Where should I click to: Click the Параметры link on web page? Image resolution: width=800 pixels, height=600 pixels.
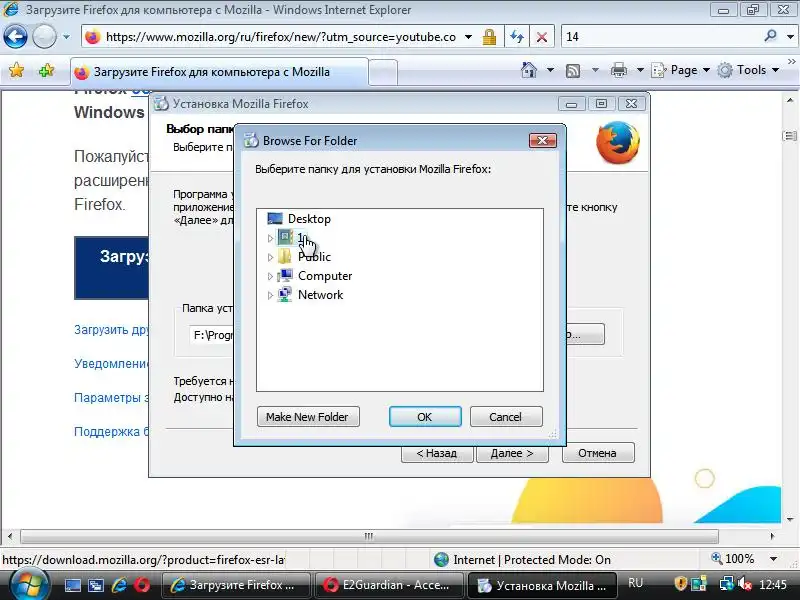pyautogui.click(x=111, y=397)
